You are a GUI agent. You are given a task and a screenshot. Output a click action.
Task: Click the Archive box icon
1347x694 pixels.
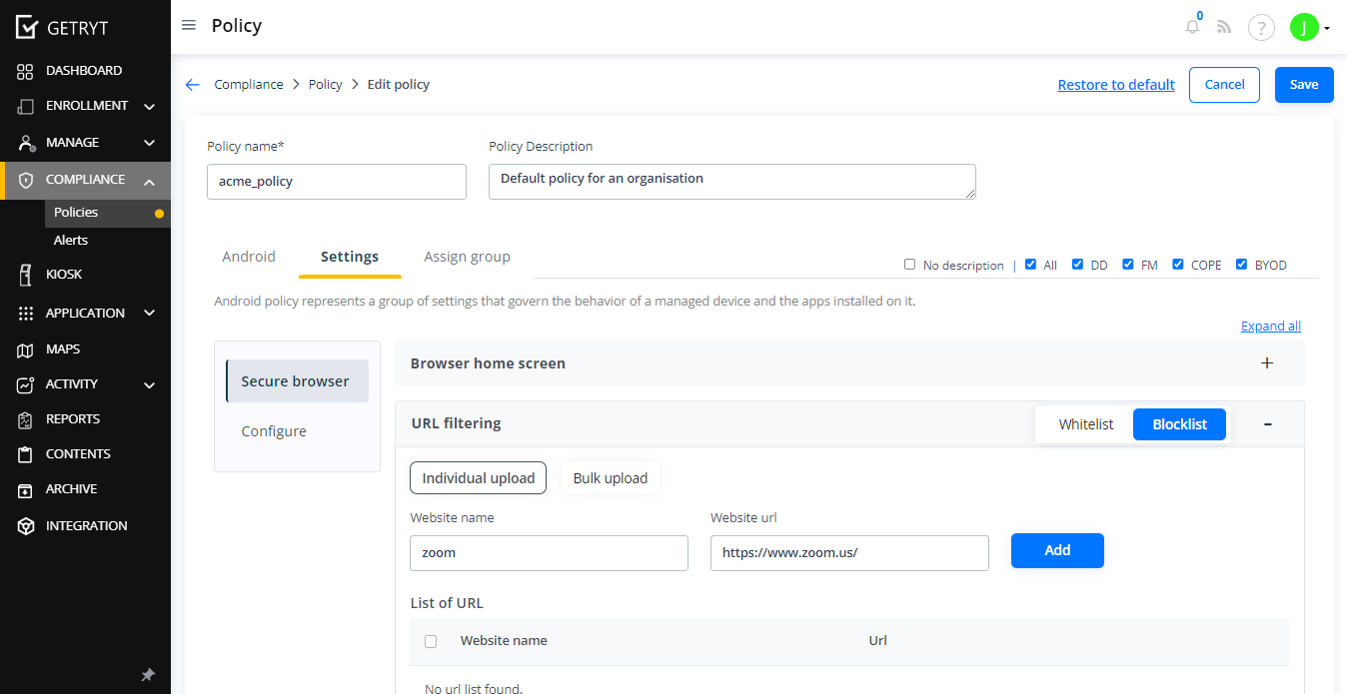click(26, 490)
